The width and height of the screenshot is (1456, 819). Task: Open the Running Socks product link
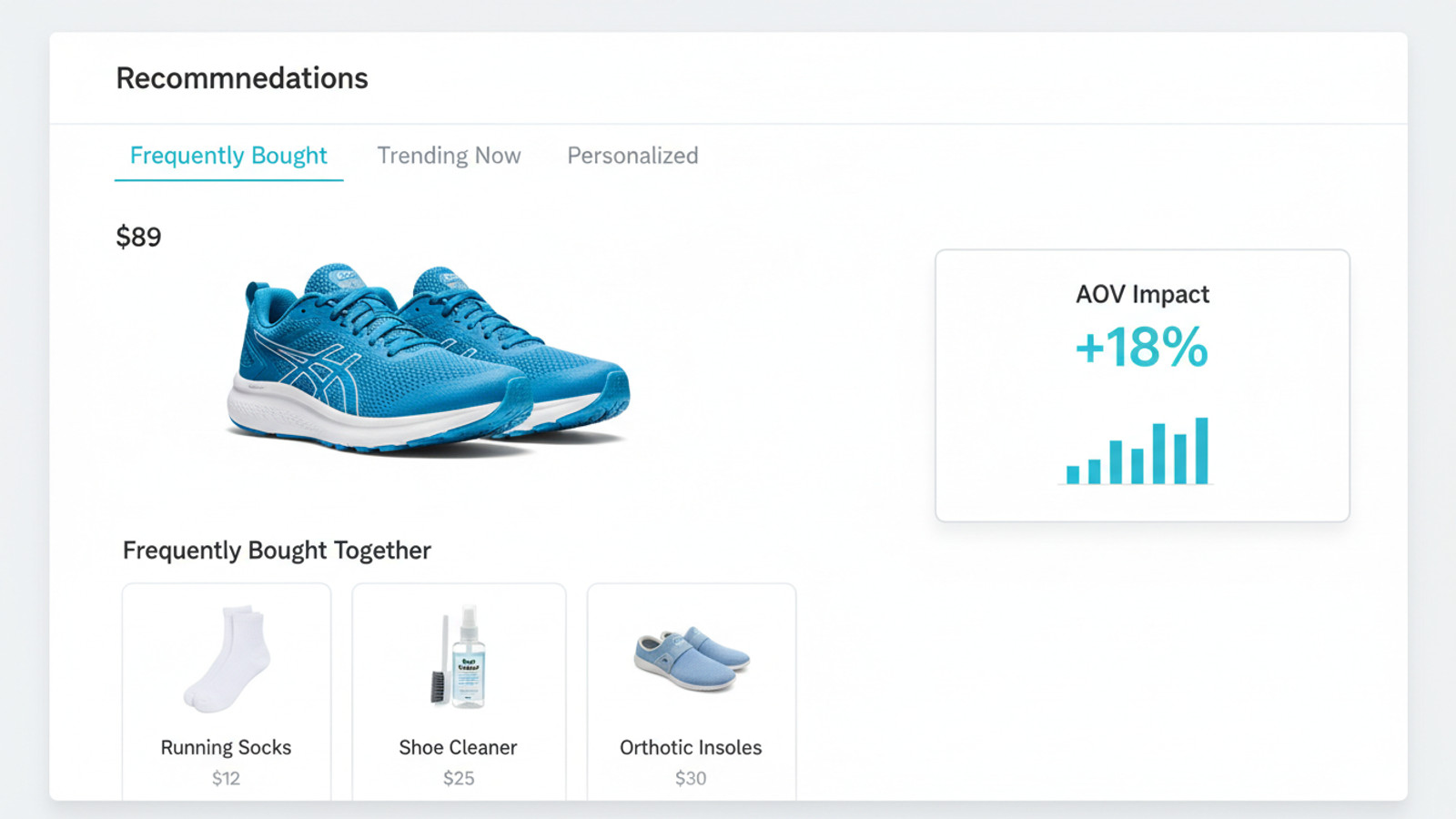tap(226, 747)
